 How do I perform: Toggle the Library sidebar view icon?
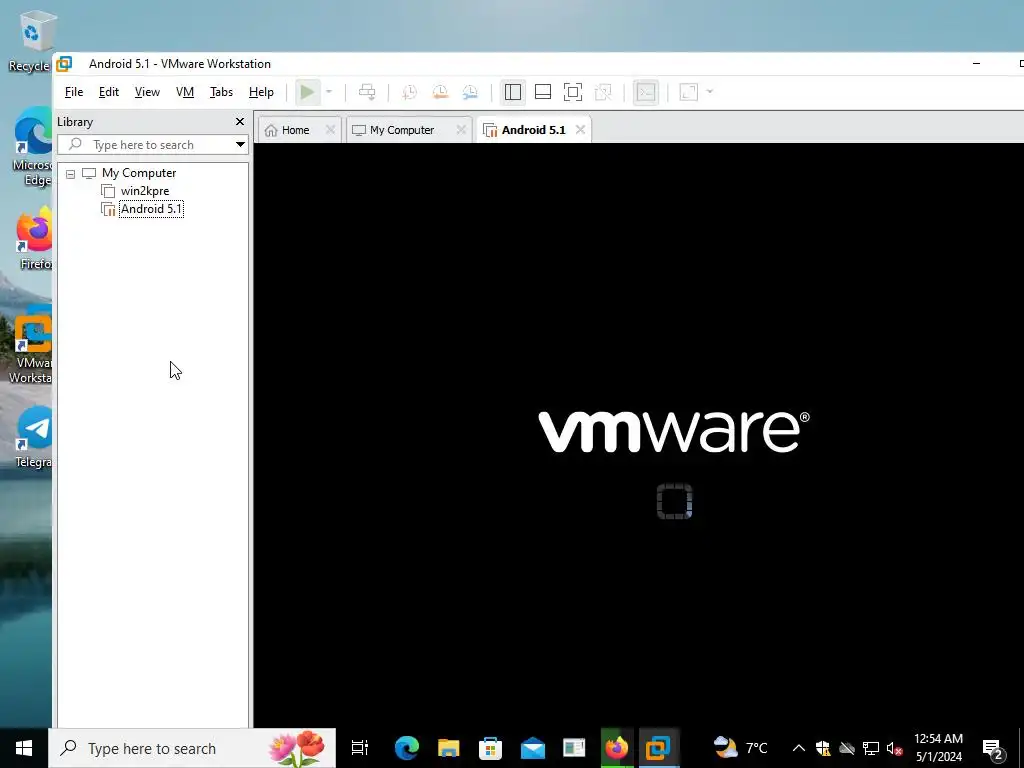point(513,92)
